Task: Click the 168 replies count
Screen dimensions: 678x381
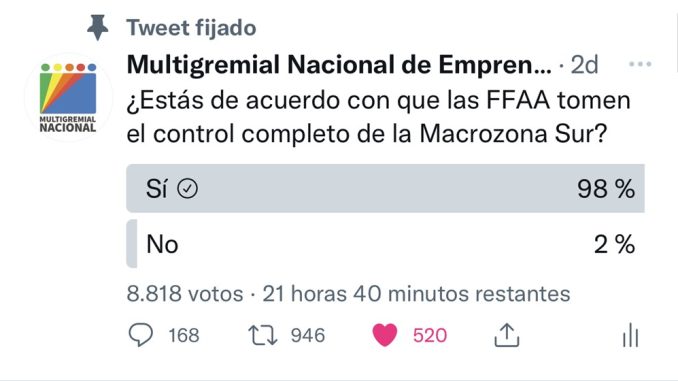Action: [x=184, y=336]
